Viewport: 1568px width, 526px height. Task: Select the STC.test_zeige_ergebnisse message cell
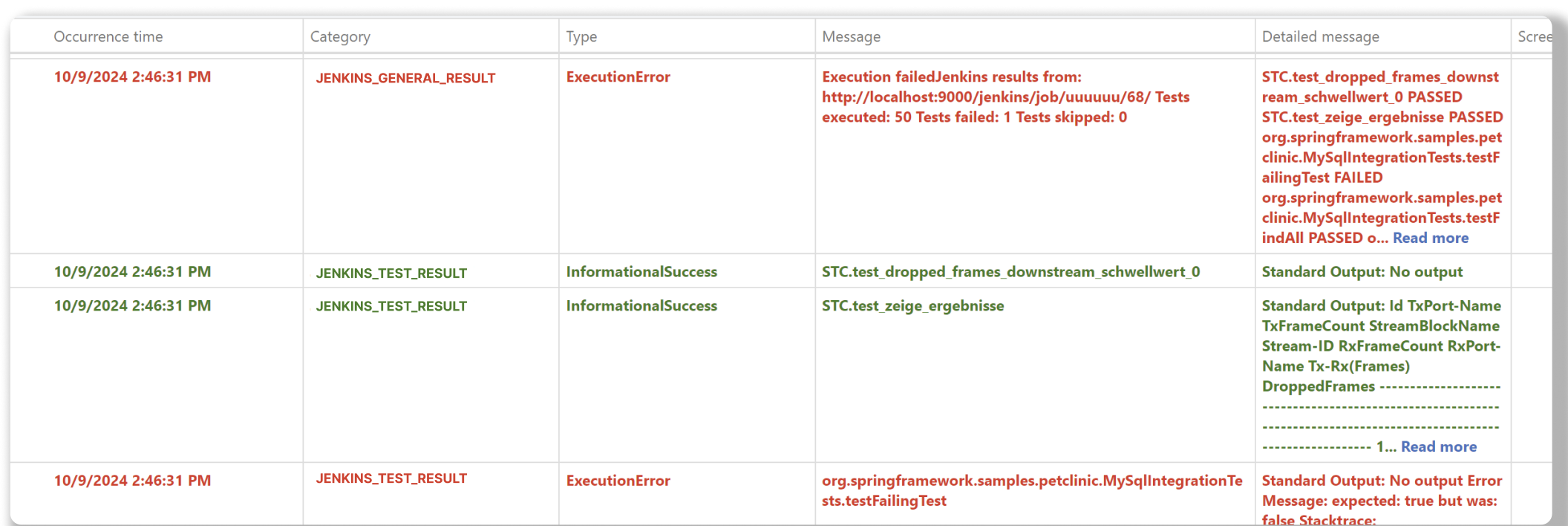click(912, 306)
